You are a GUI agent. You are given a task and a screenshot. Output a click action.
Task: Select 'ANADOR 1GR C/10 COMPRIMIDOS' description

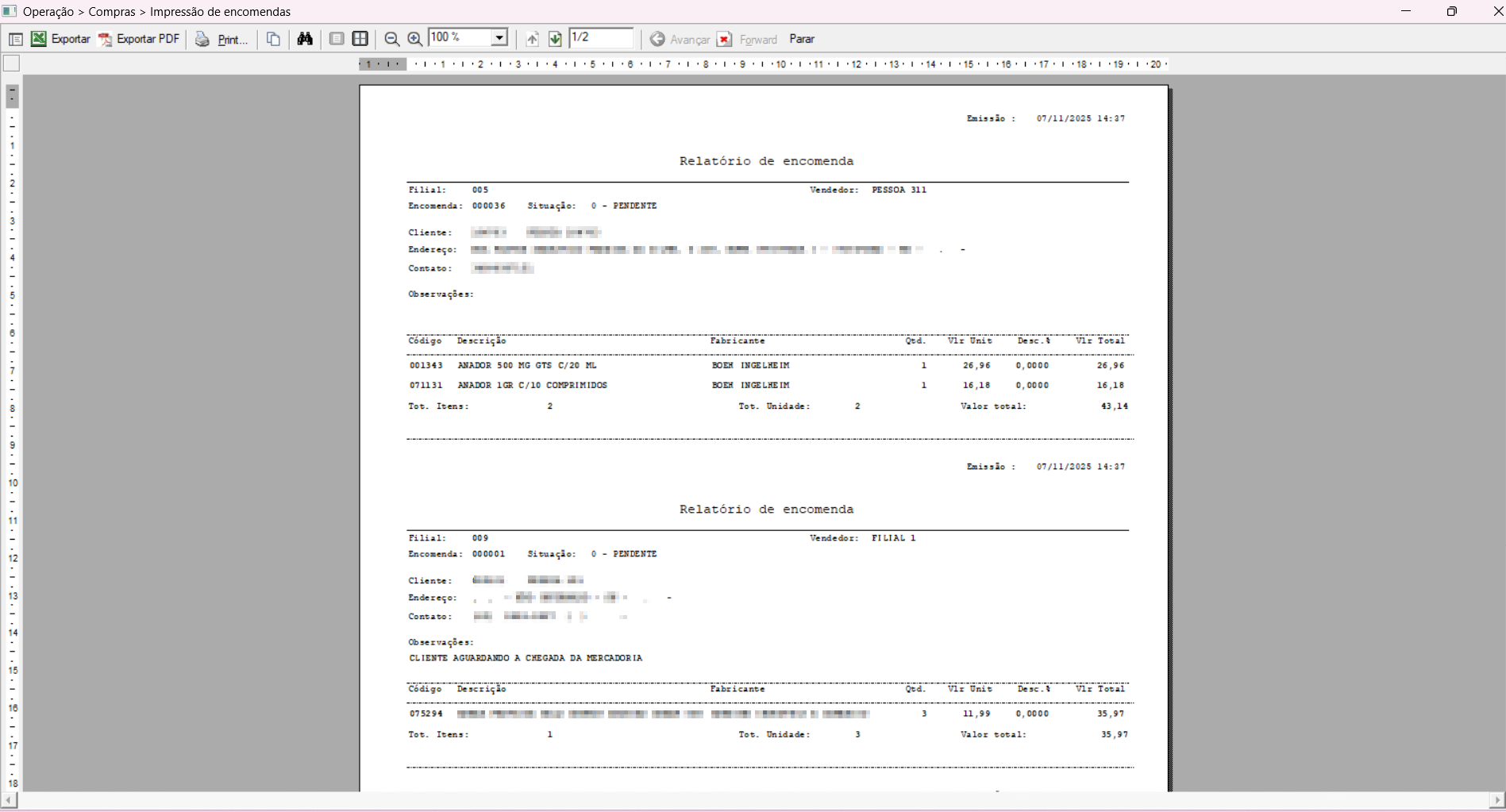(x=533, y=386)
